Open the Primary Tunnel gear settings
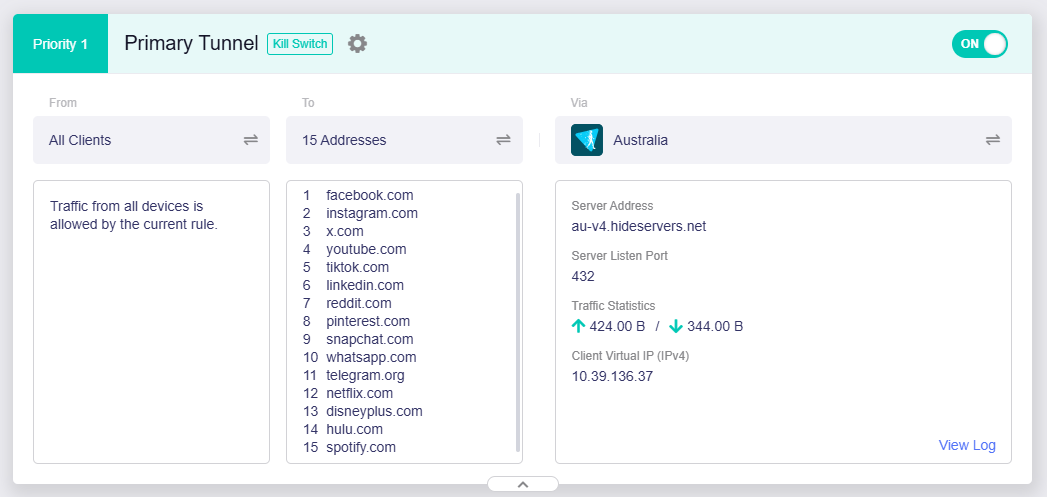Image resolution: width=1047 pixels, height=497 pixels. pyautogui.click(x=357, y=44)
